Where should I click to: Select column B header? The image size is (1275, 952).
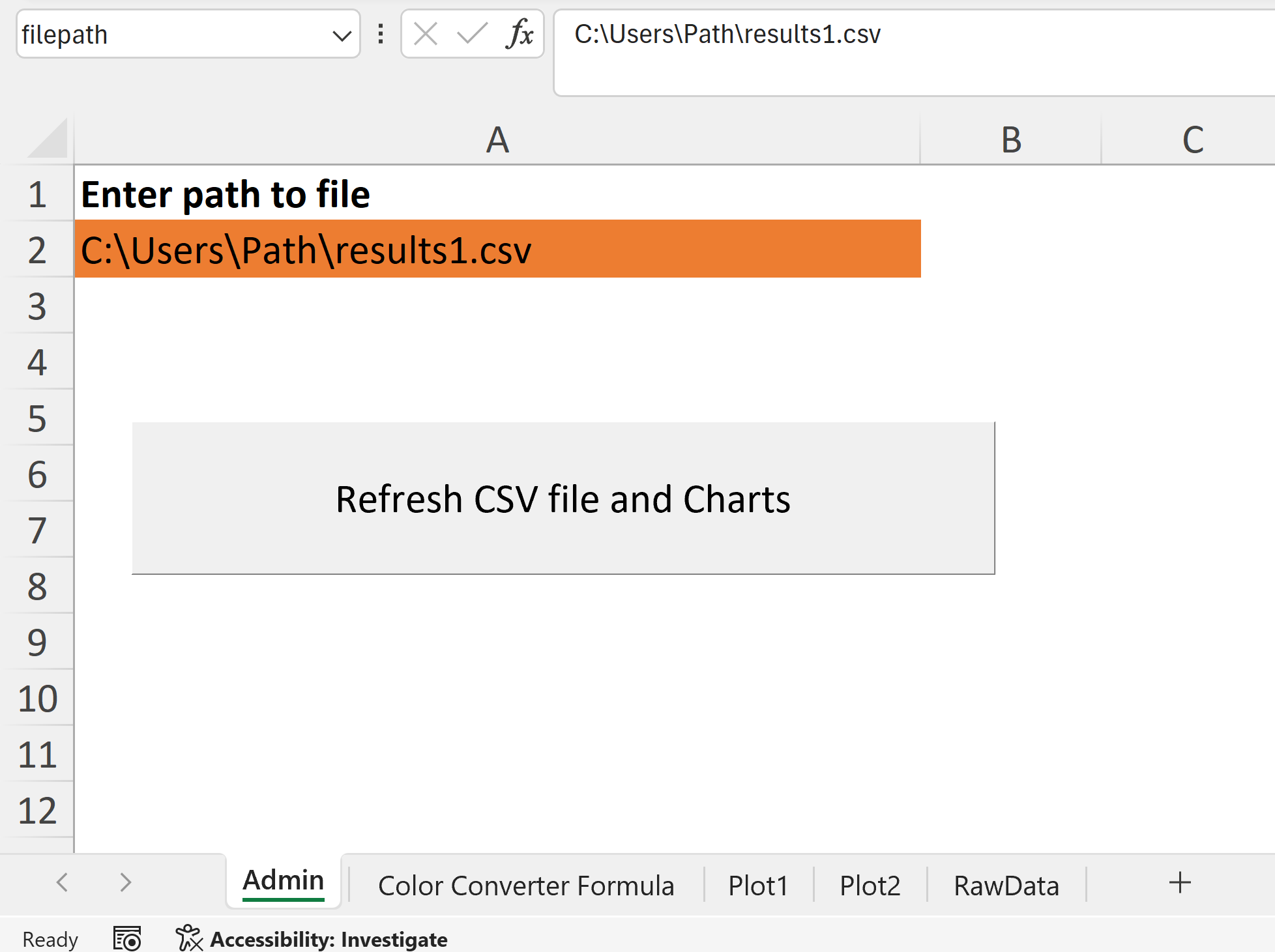click(1010, 139)
